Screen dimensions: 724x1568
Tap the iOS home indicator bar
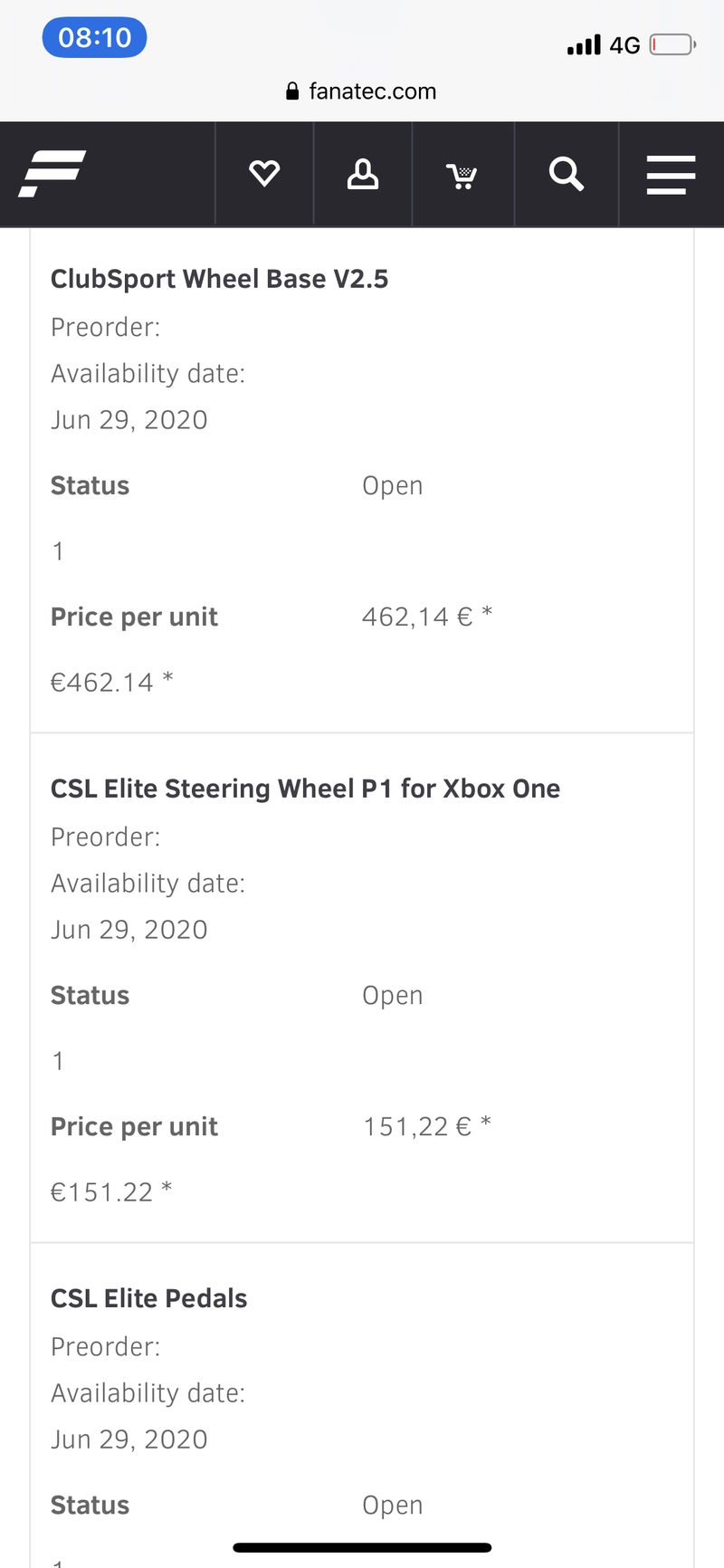pyautogui.click(x=362, y=1548)
